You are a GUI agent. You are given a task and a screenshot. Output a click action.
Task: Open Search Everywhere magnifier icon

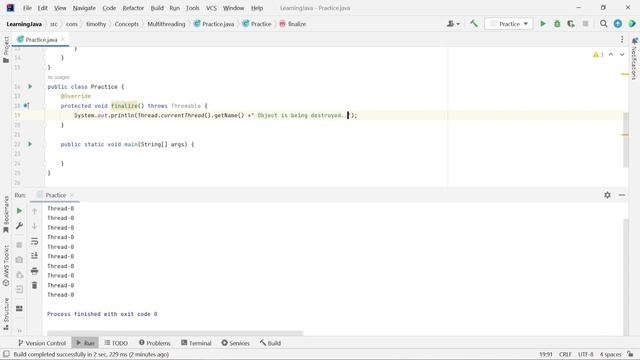(x=603, y=24)
